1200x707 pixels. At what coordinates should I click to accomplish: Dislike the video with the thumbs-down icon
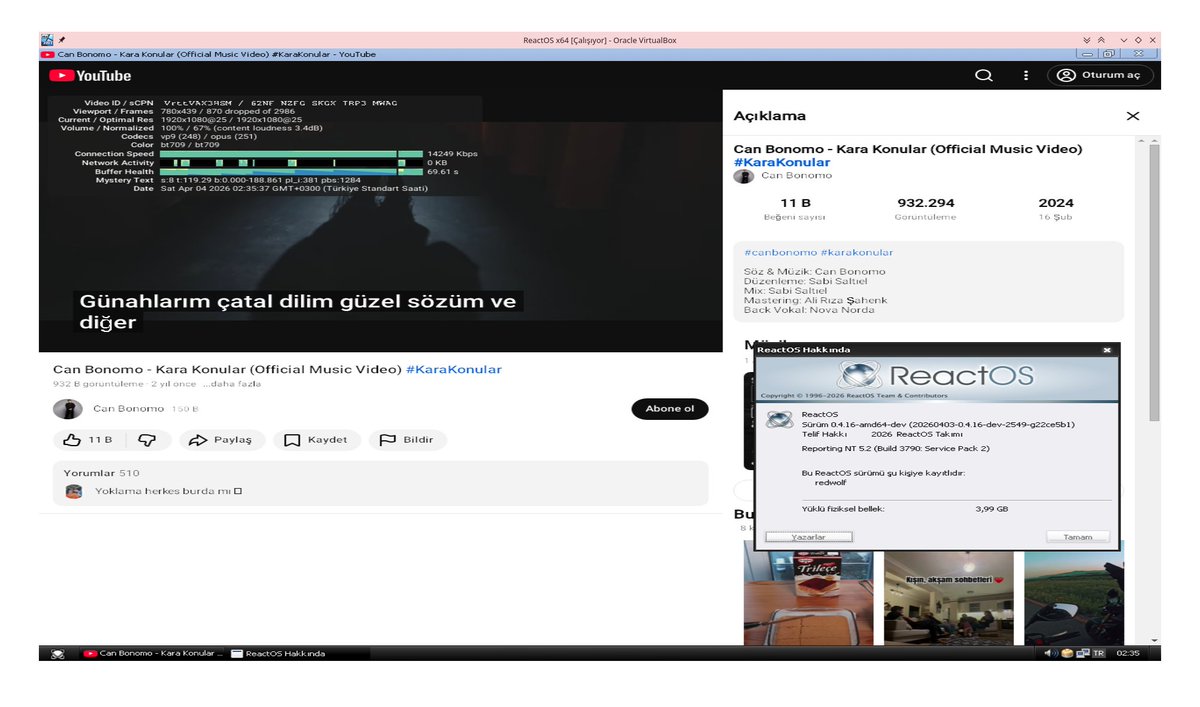point(147,440)
